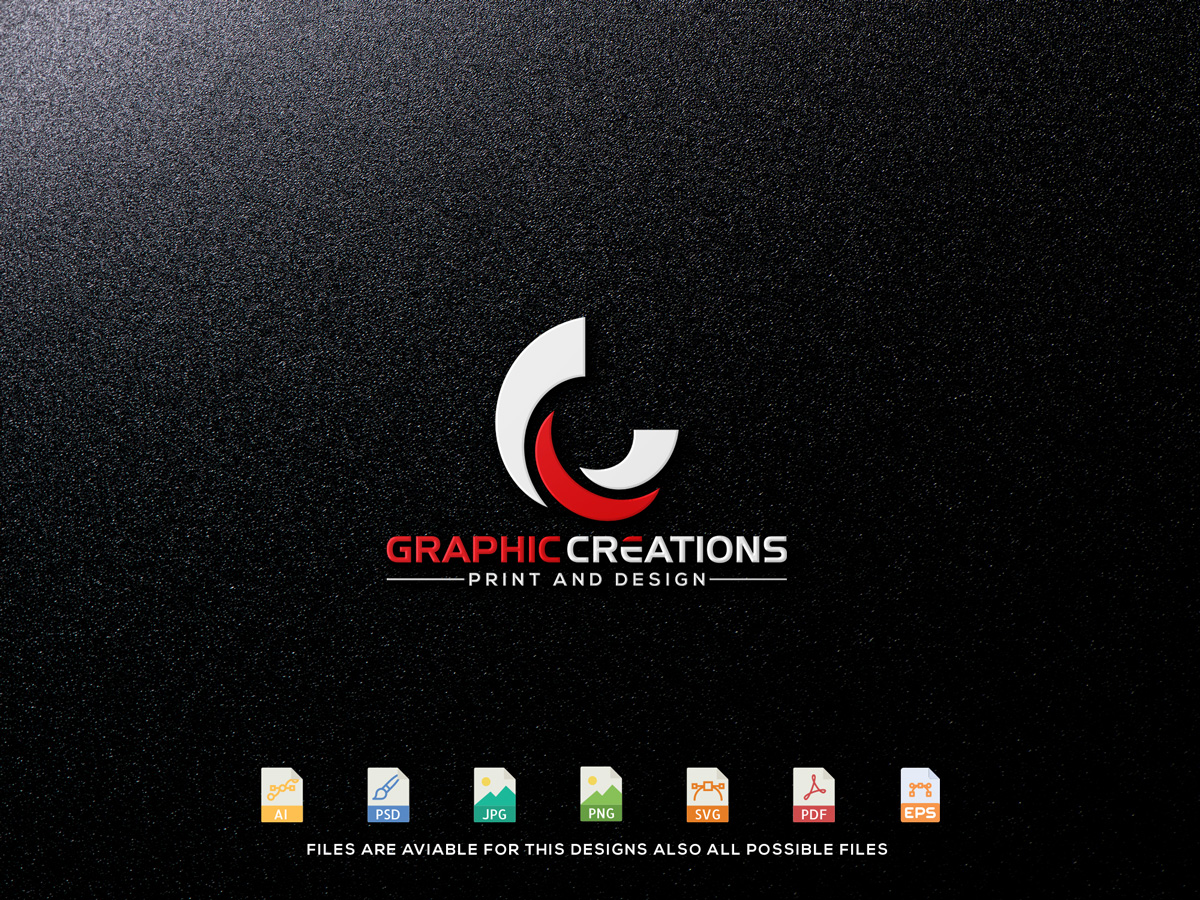Click the PDF file format icon
This screenshot has width=1200, height=900.
[814, 795]
